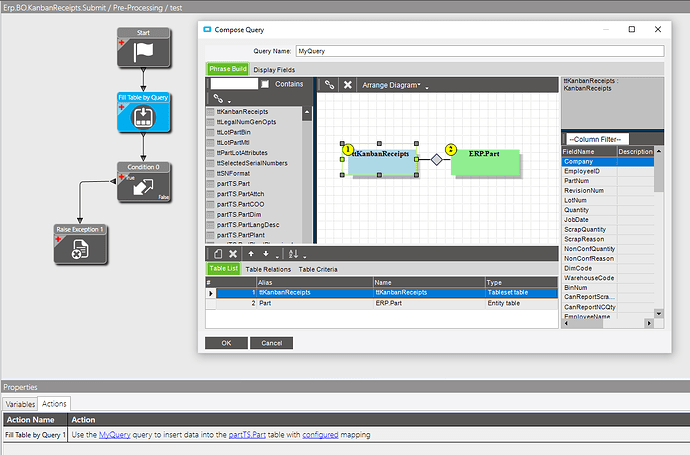Check the ttLegalNumGenOpts table checkbox
This screenshot has width=690, height=455.
tap(210, 122)
